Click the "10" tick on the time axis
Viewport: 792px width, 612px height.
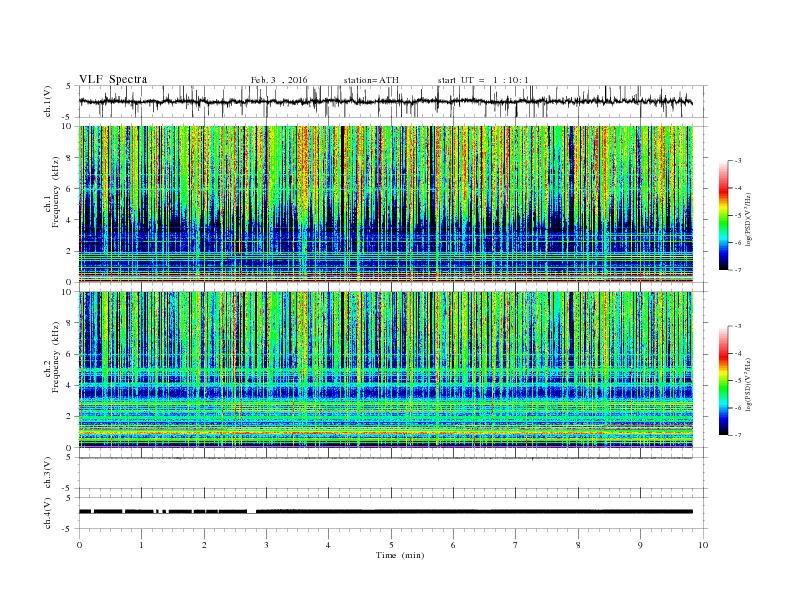(x=703, y=545)
